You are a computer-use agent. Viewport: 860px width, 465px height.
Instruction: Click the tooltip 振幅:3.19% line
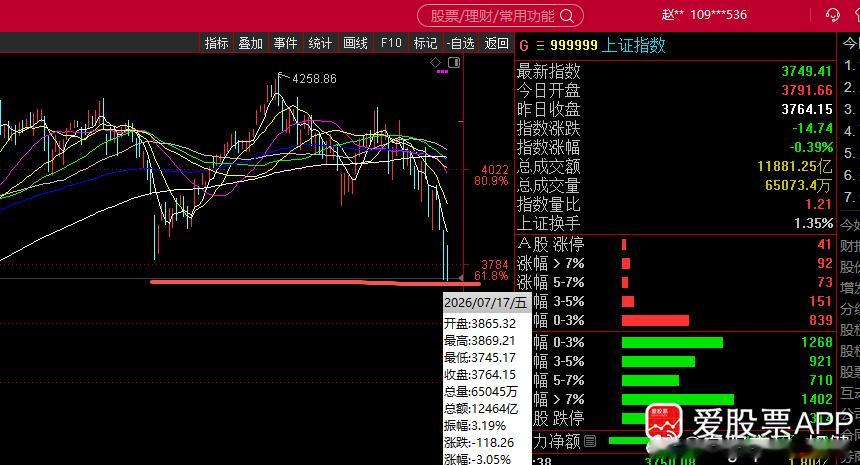475,426
